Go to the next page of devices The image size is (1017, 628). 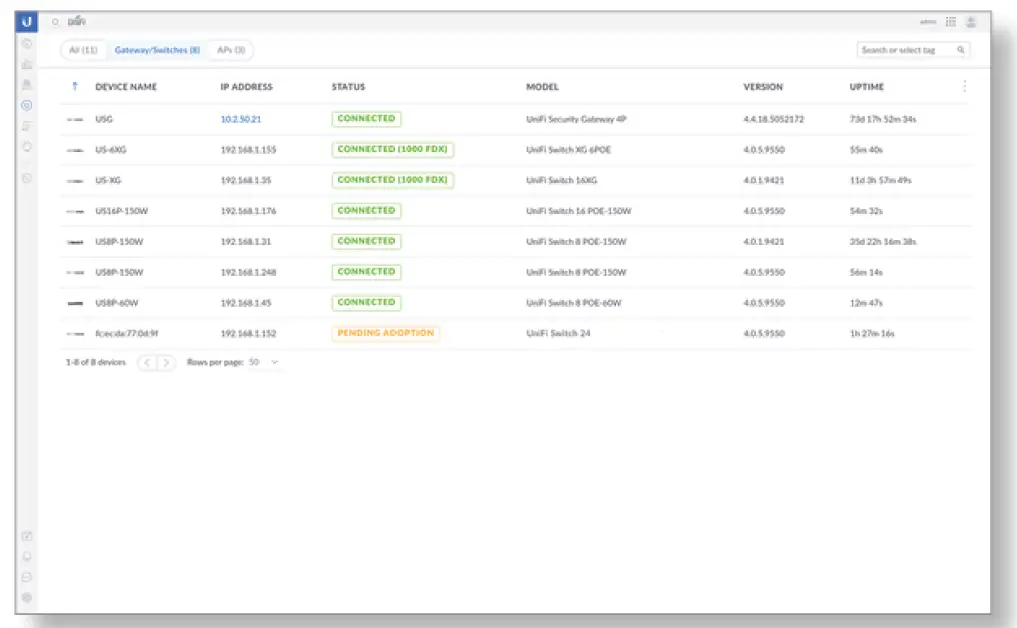[166, 363]
